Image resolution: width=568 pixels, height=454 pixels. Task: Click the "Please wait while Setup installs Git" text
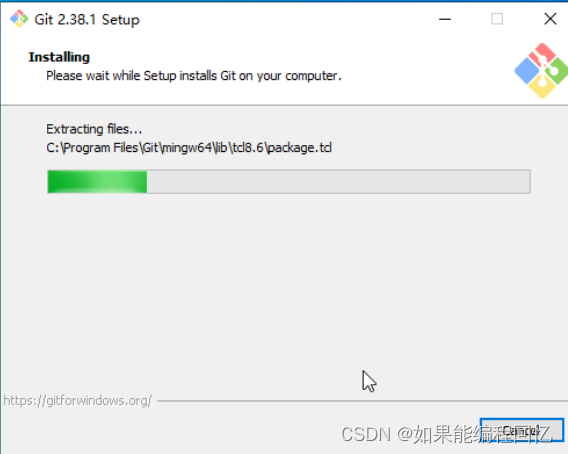pyautogui.click(x=141, y=76)
